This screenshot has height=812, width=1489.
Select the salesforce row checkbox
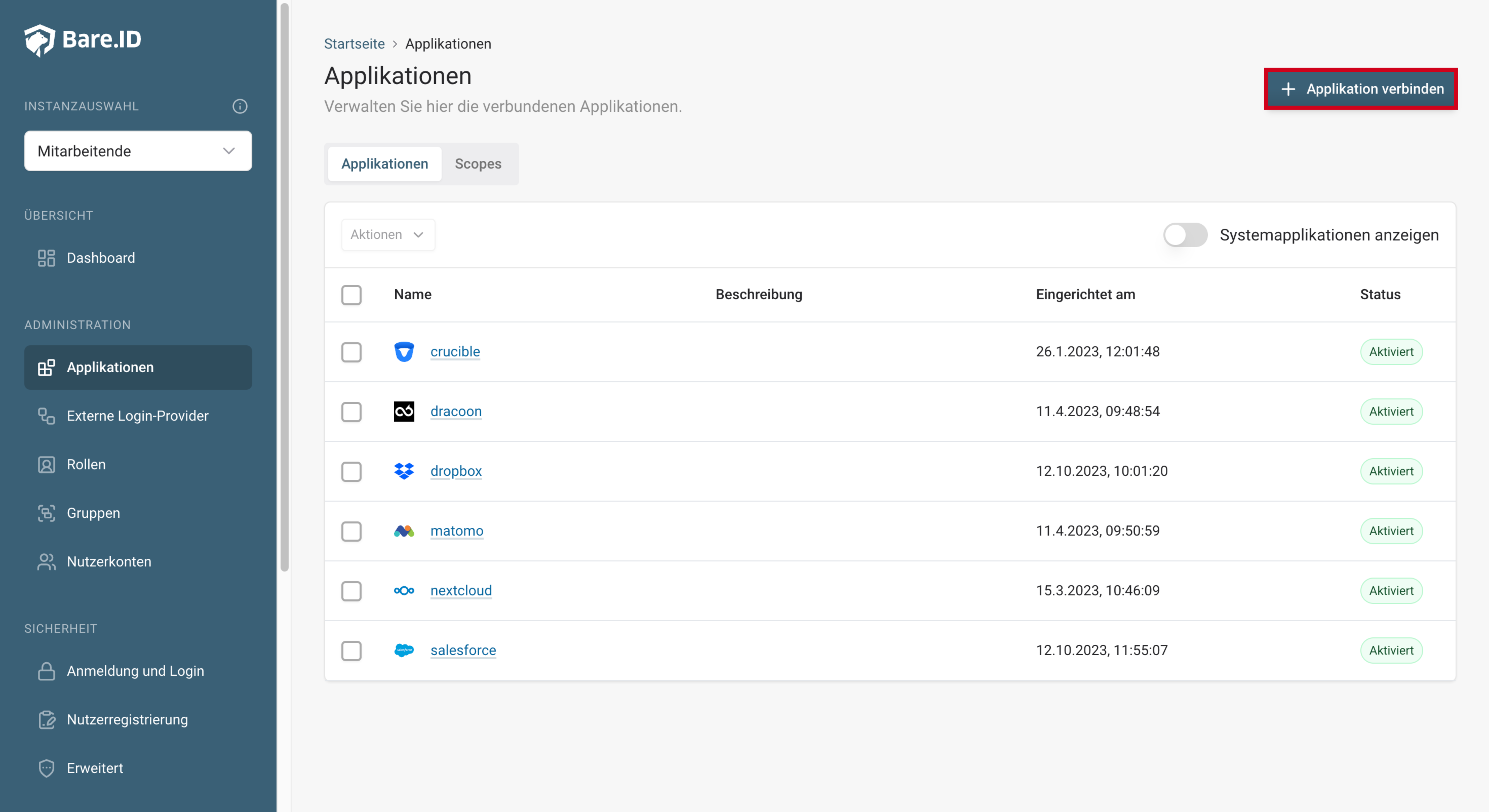pos(351,651)
